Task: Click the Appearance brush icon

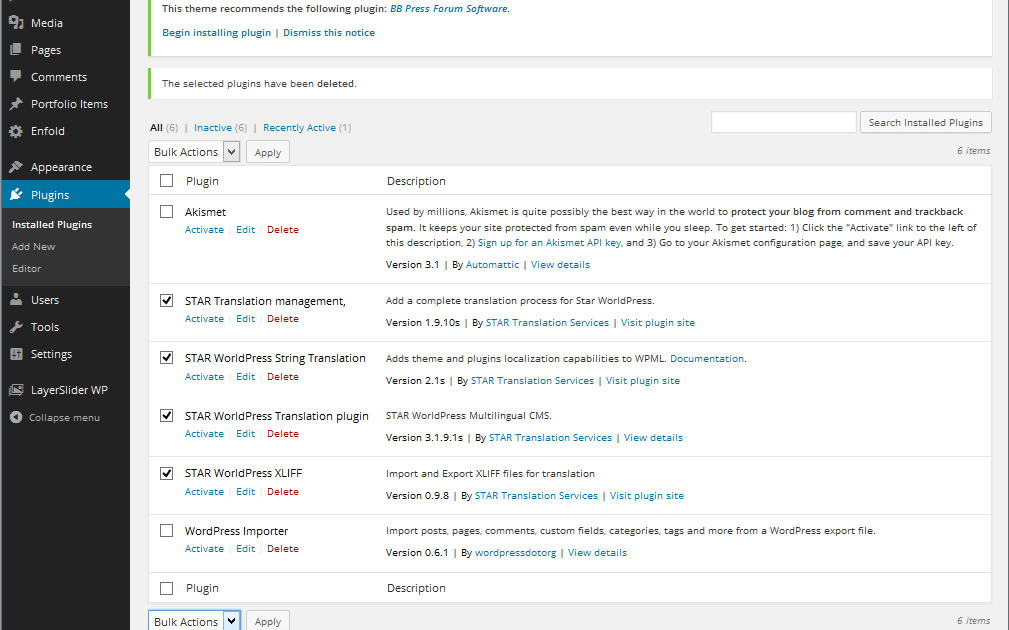Action: coord(16,167)
